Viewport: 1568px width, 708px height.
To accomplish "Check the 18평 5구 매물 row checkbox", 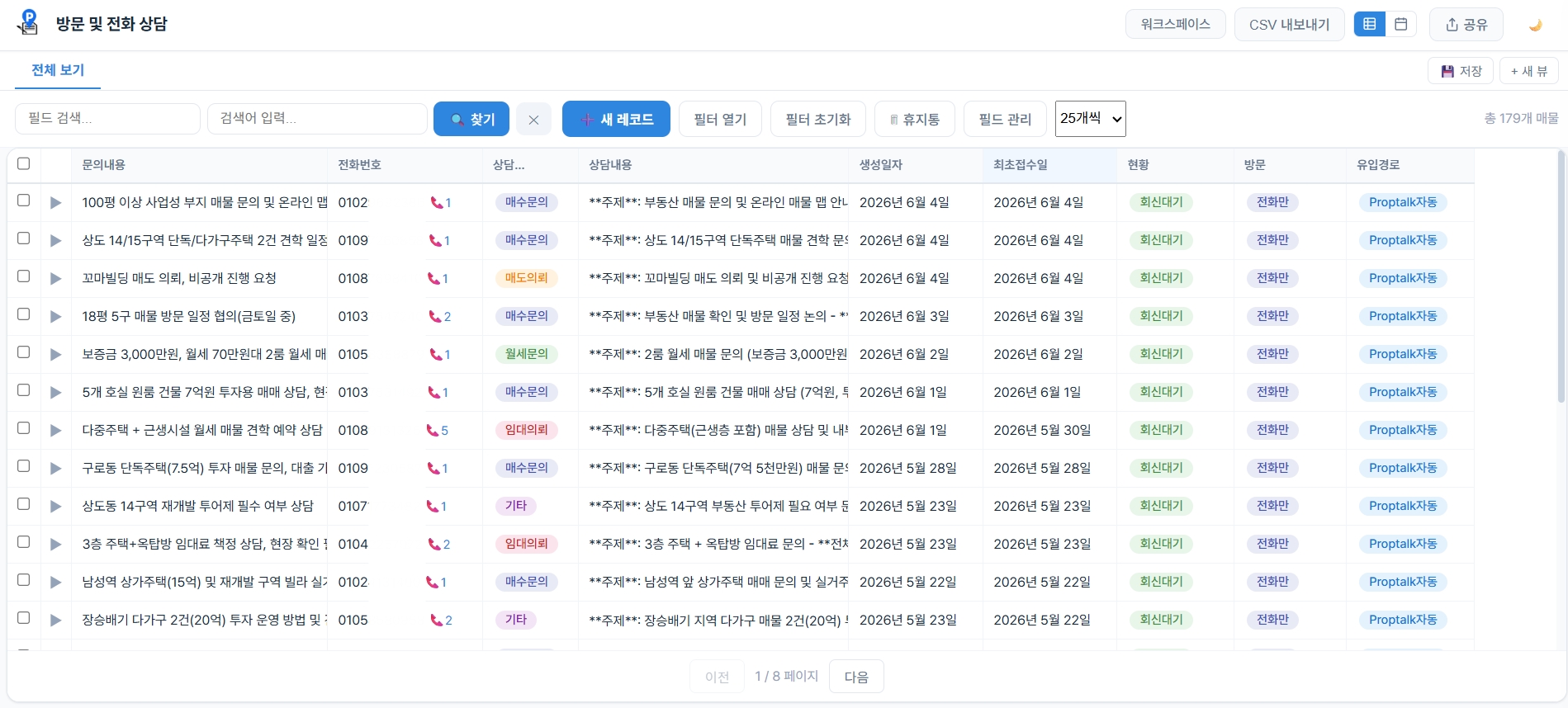I will pyautogui.click(x=24, y=314).
